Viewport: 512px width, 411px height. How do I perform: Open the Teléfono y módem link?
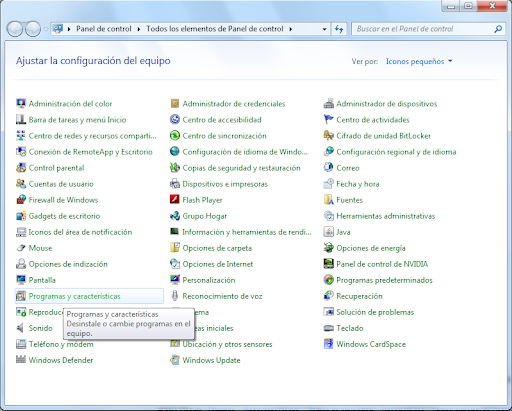(61, 344)
